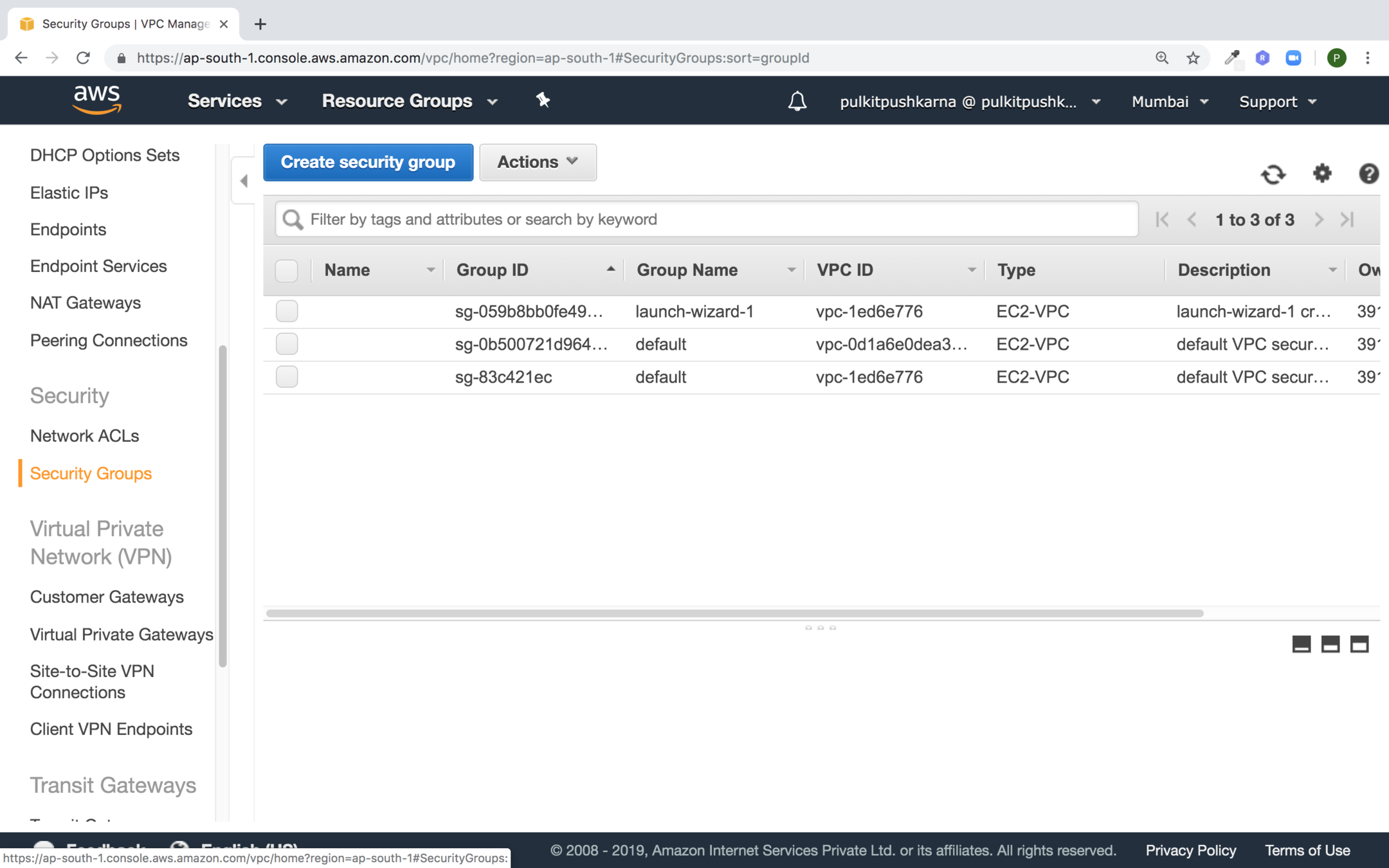Open the Support dropdown menu
This screenshot has width=1389, height=868.
tap(1277, 102)
